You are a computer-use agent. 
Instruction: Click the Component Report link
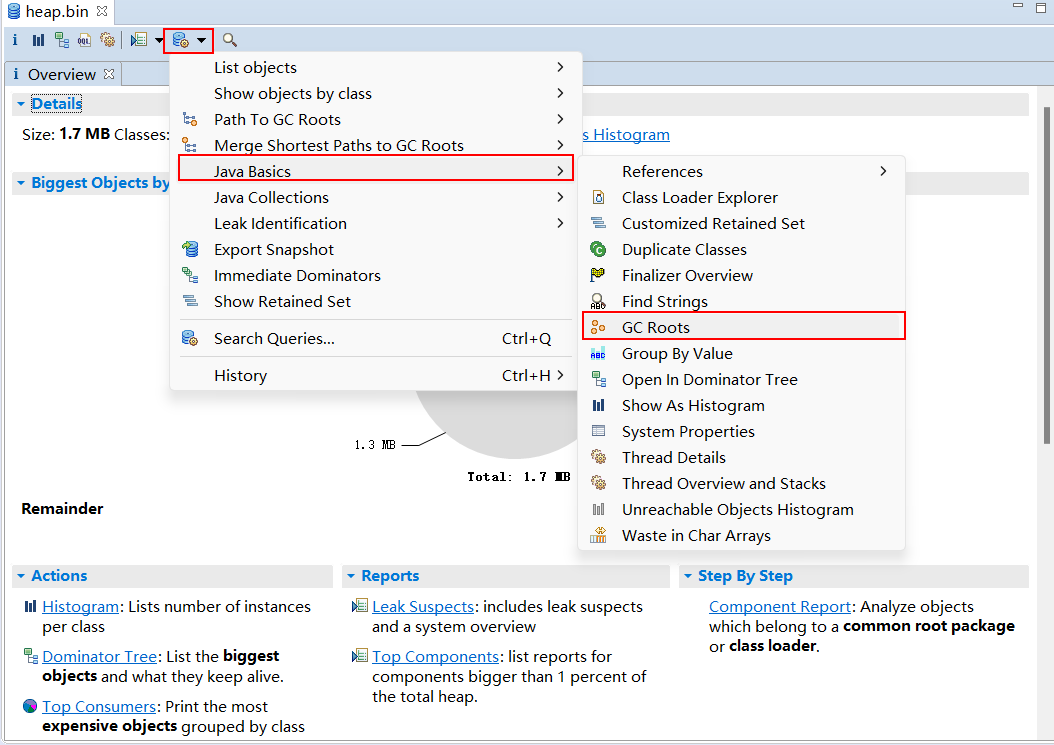pos(780,606)
